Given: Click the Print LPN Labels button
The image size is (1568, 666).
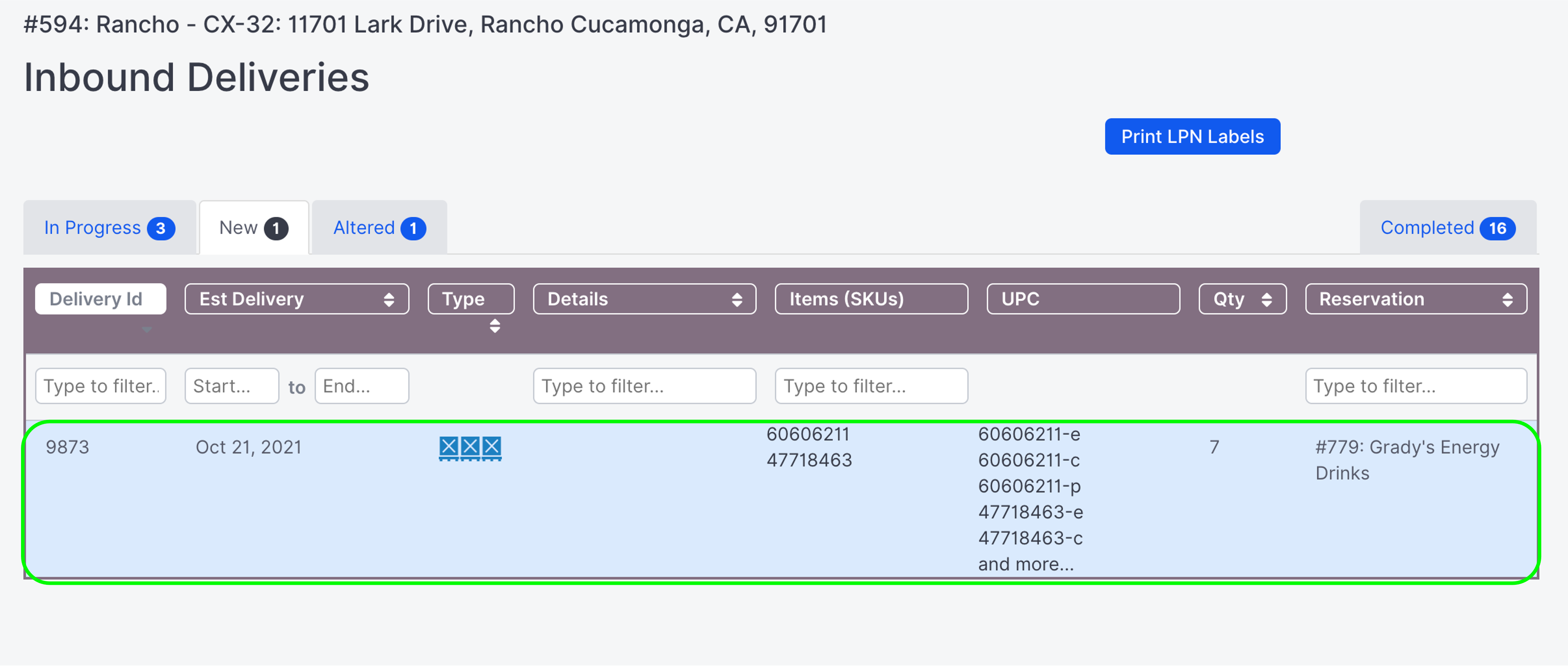Looking at the screenshot, I should tap(1192, 136).
